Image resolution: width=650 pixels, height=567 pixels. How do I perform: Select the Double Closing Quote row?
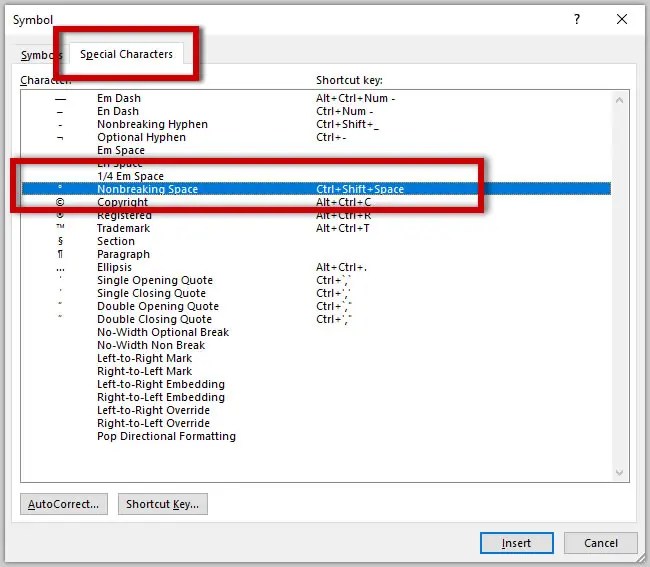(316, 319)
